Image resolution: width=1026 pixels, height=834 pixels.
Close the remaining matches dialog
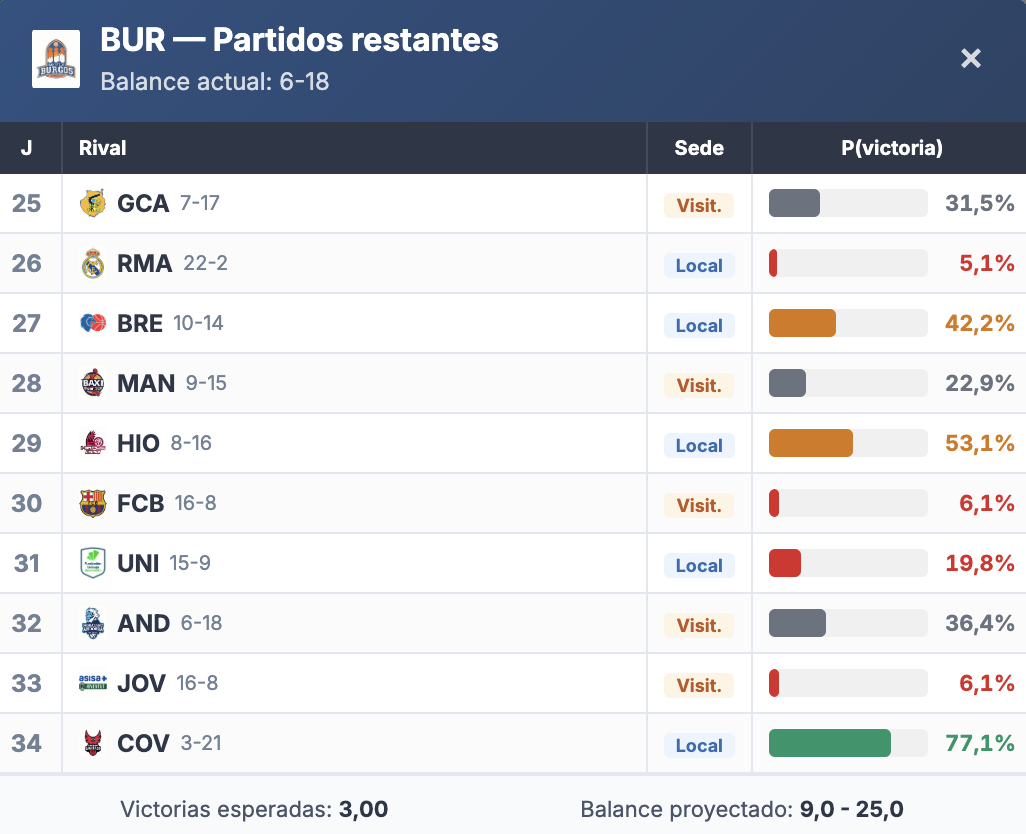pyautogui.click(x=971, y=59)
